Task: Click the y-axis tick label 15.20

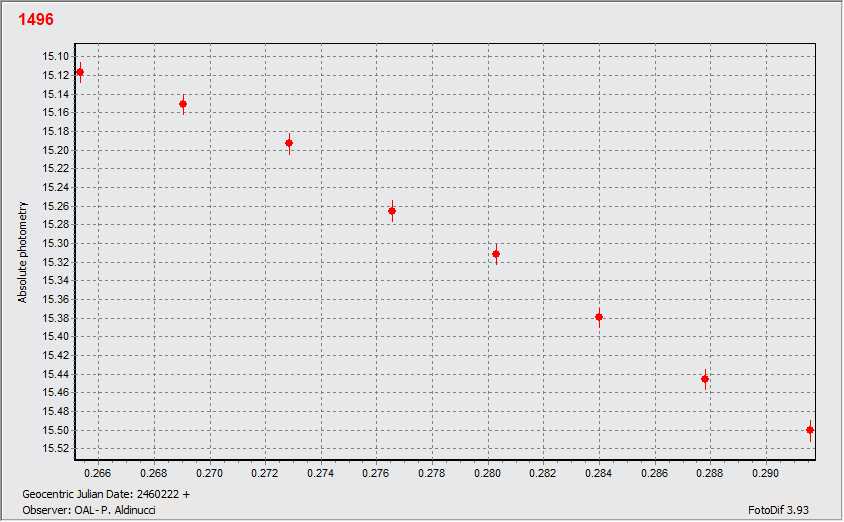Action: 55,150
